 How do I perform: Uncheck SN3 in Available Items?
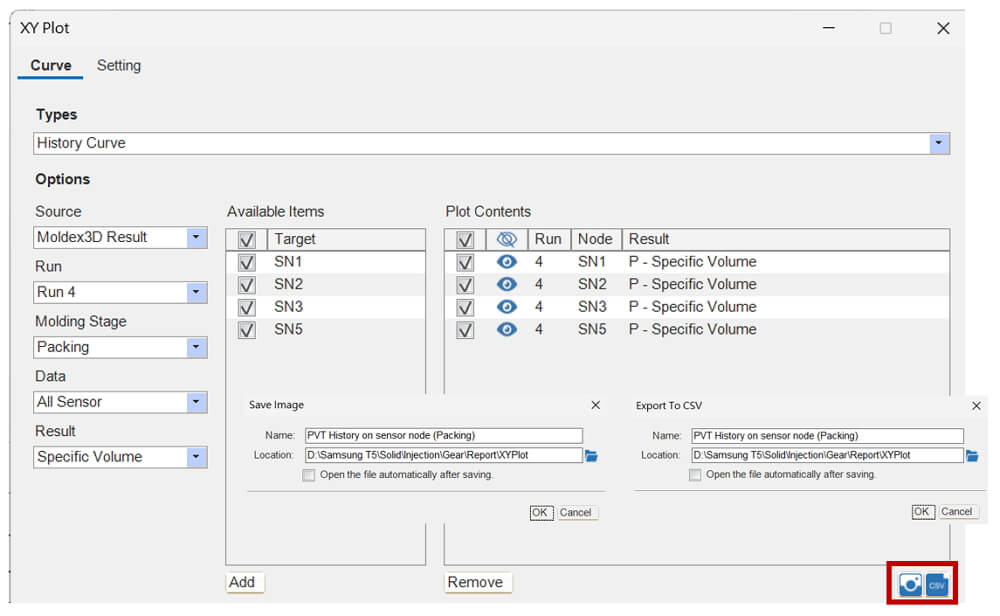(x=247, y=308)
